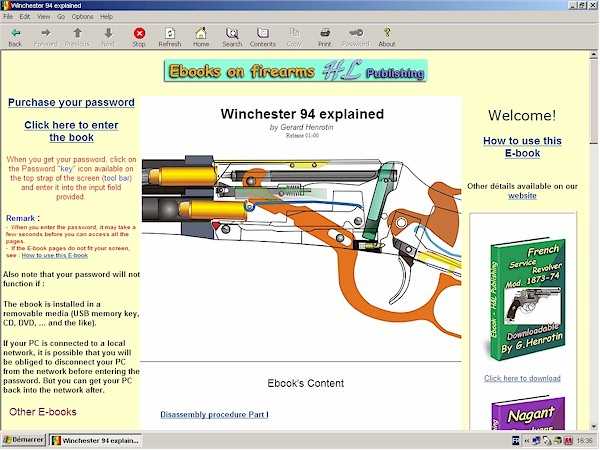Click French Service Revolver book cover thumbnail
This screenshot has height=450, width=600.
(527, 300)
